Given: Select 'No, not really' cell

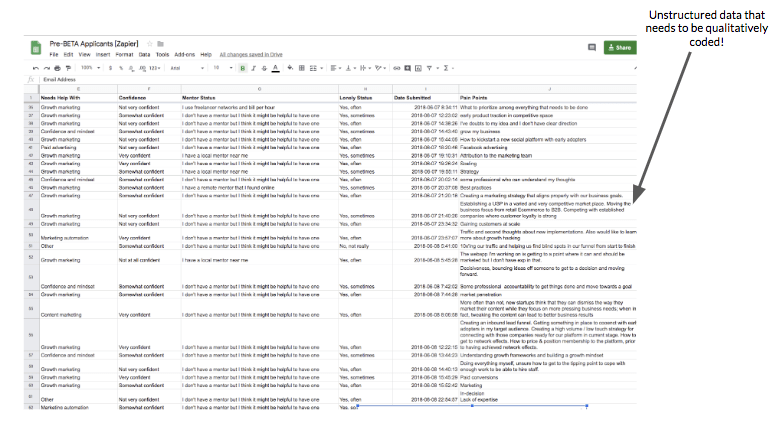Looking at the screenshot, I should (x=365, y=246).
